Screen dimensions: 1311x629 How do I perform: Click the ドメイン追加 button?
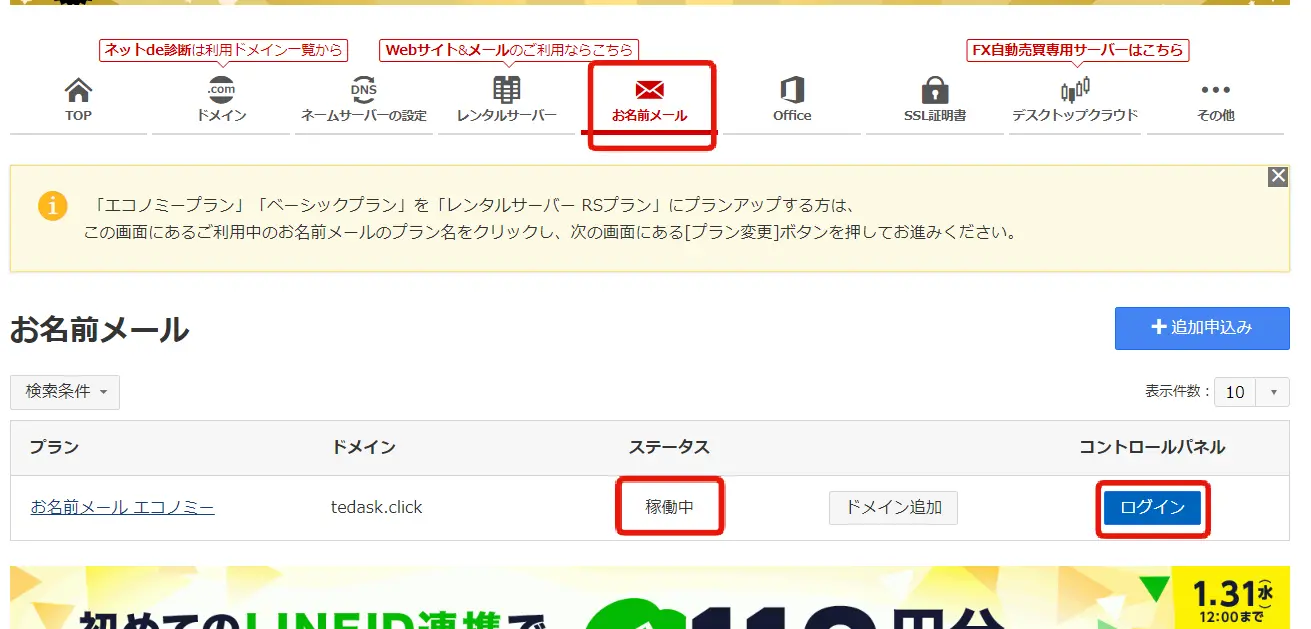893,508
